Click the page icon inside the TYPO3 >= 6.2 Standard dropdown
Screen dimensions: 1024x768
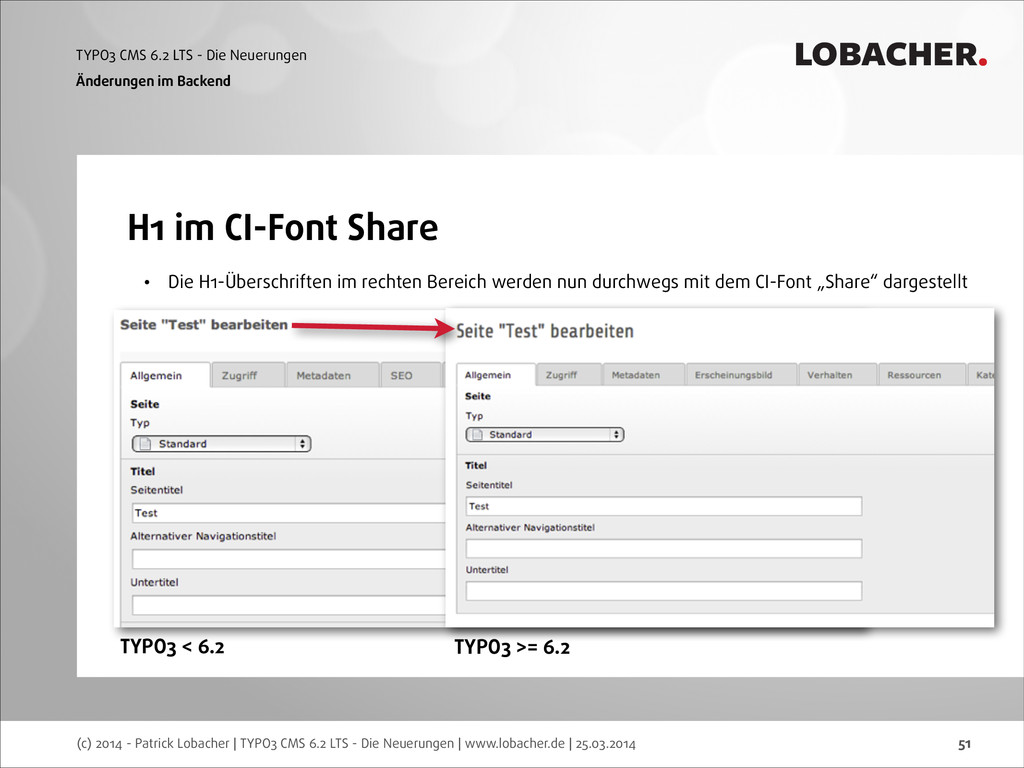coord(477,434)
